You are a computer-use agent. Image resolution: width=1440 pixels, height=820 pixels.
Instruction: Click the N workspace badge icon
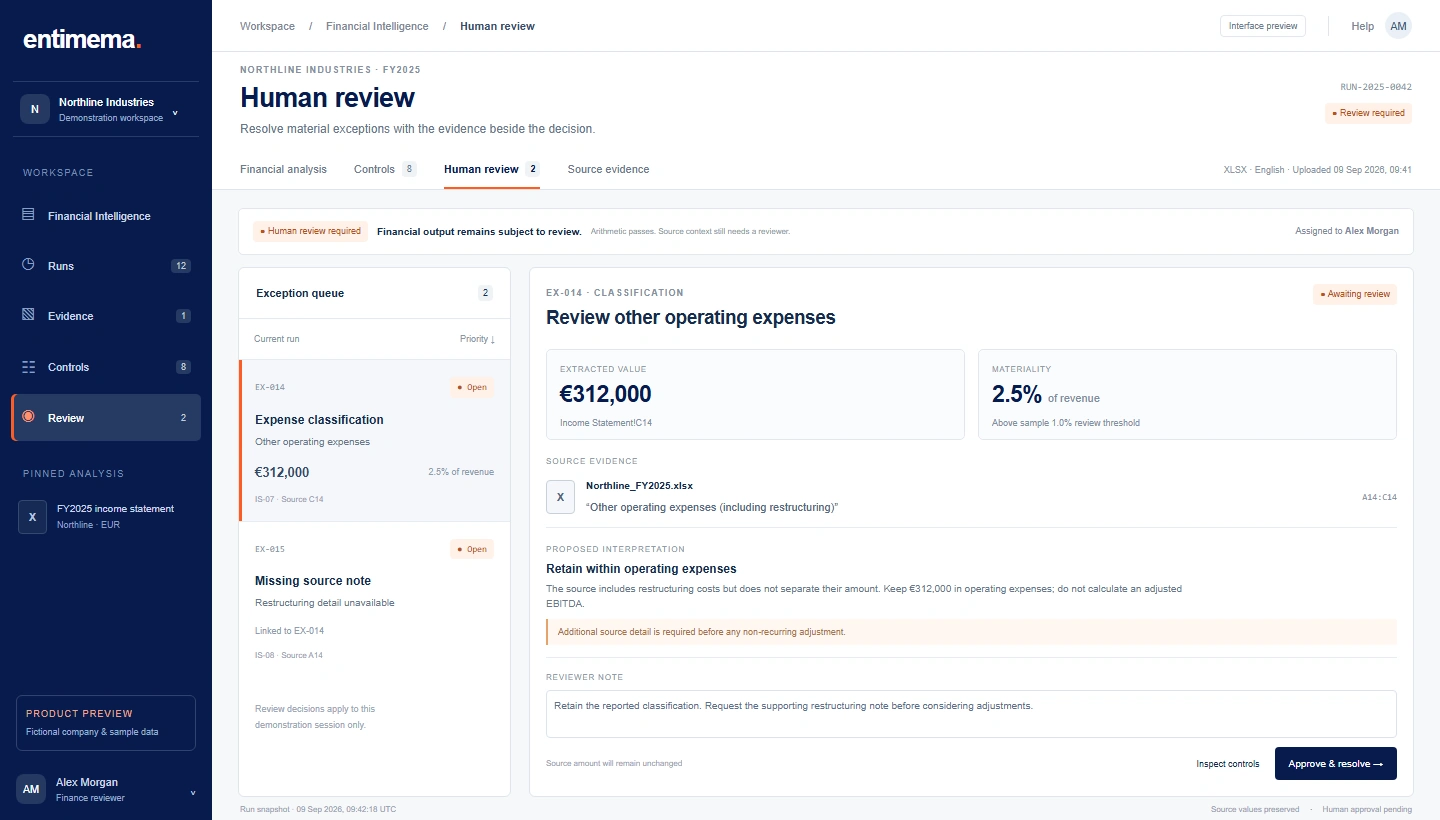(35, 109)
